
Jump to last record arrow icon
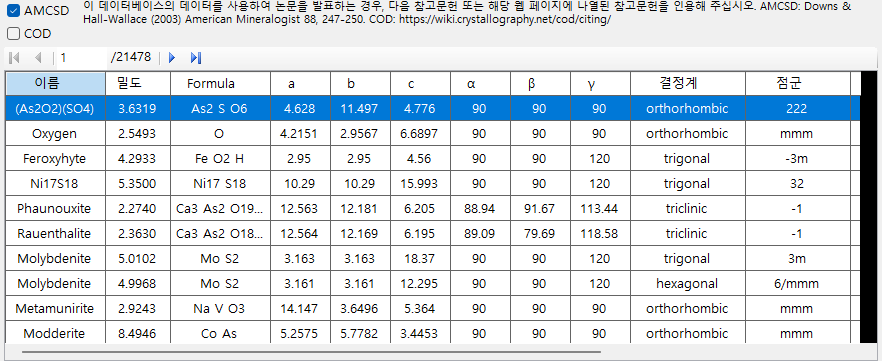tap(196, 57)
